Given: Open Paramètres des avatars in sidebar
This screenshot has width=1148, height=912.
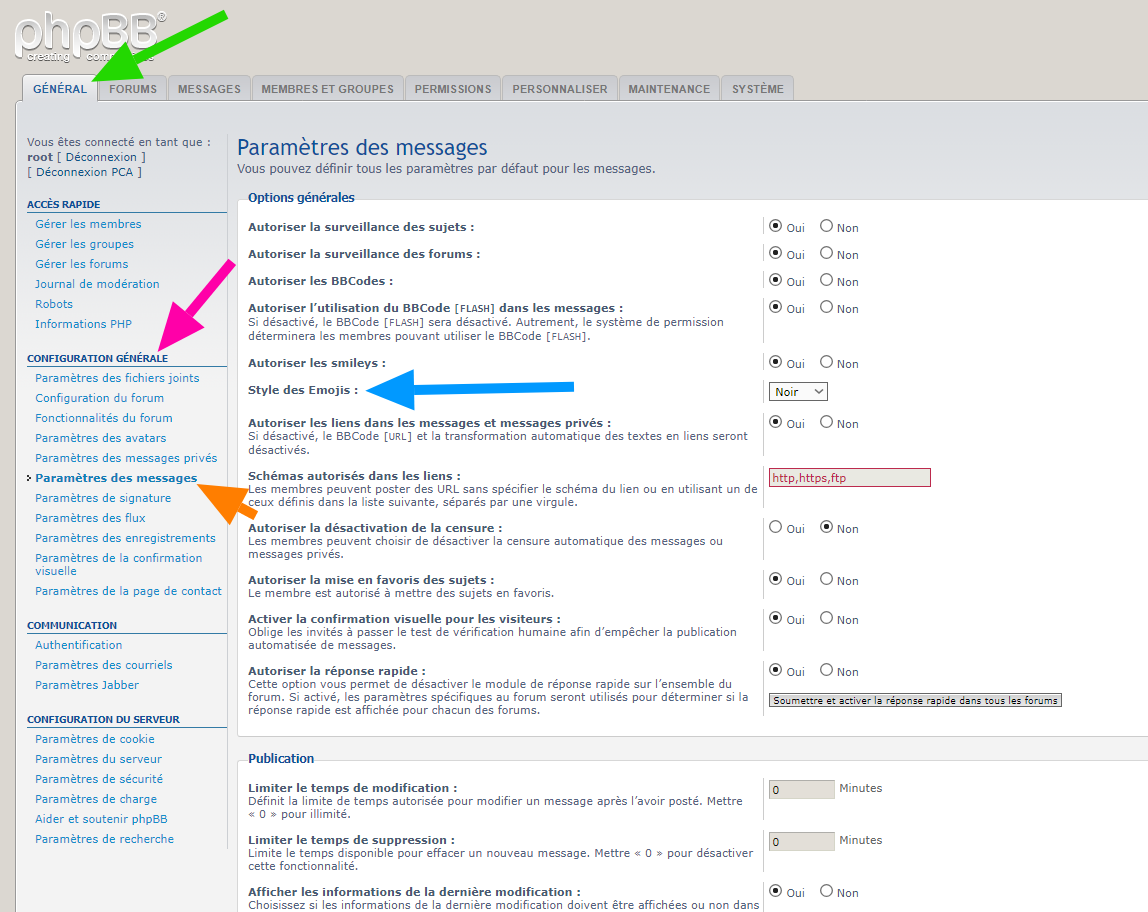Looking at the screenshot, I should point(100,438).
